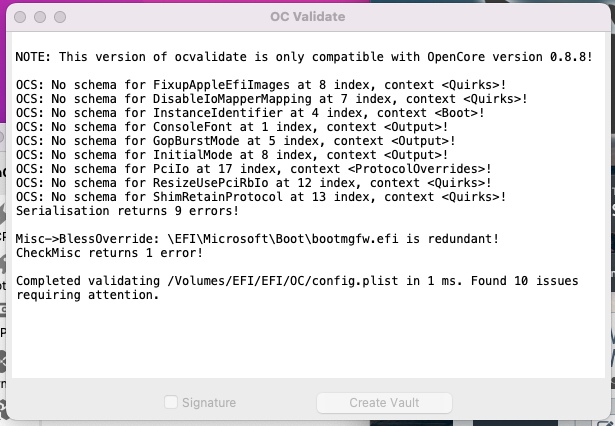Click the Serialisation returns 9 errors line
This screenshot has width=615, height=426.
pos(127,211)
